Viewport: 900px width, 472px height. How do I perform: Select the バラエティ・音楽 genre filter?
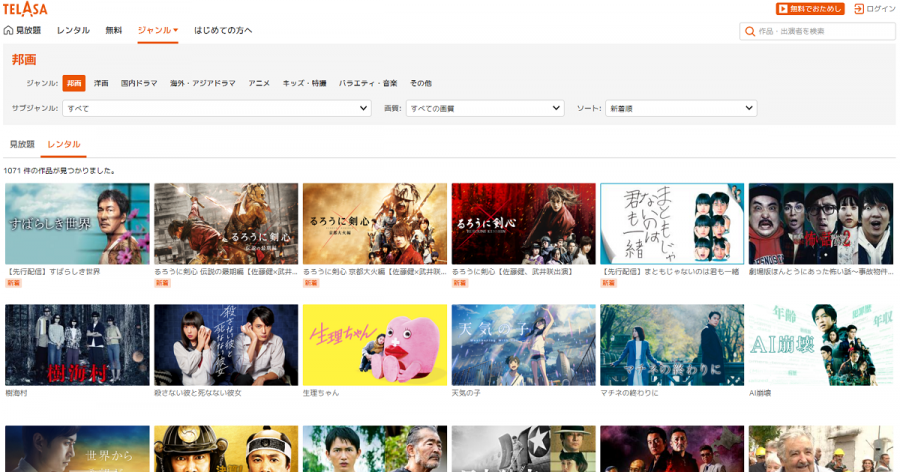(x=368, y=83)
